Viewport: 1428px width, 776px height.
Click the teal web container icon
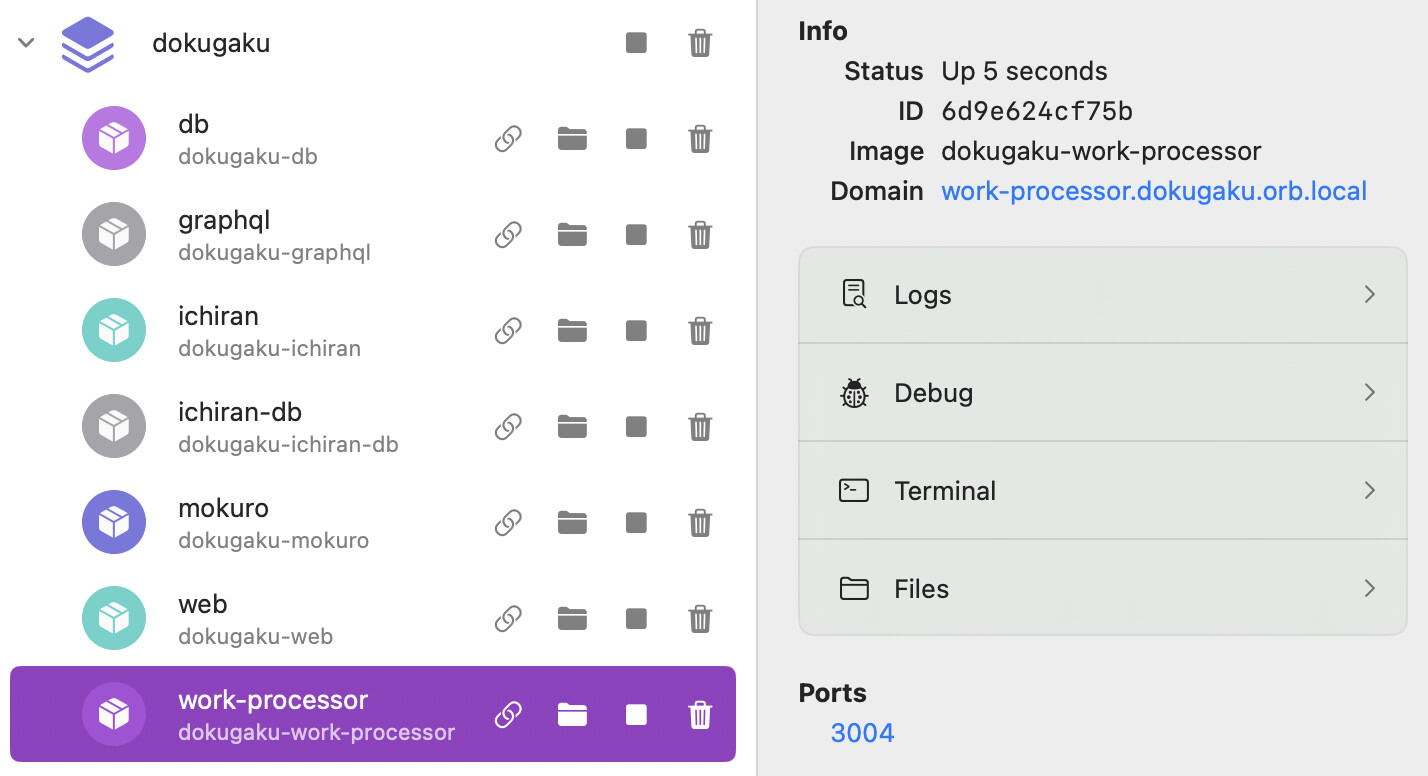[114, 618]
